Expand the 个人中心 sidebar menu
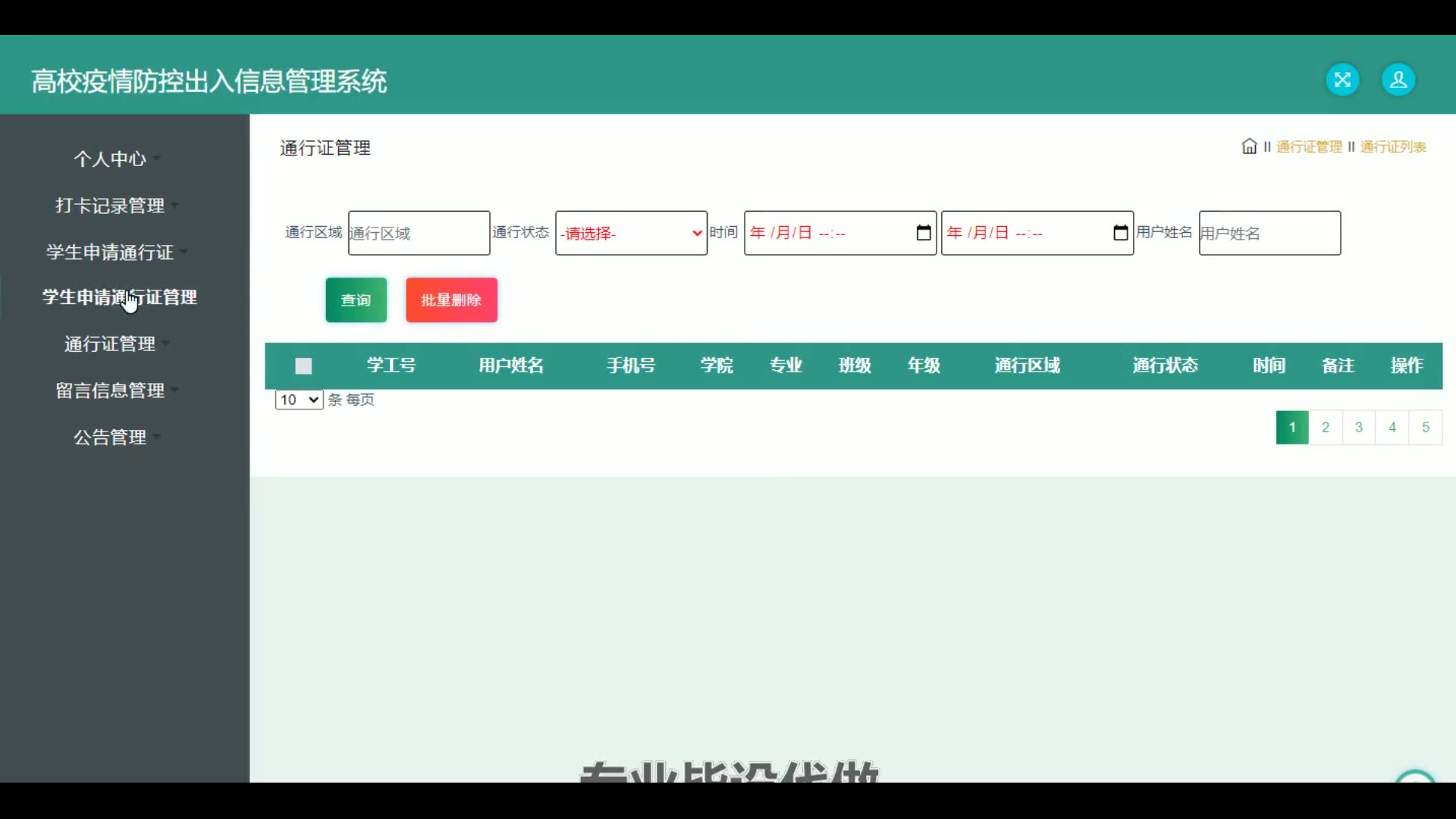The image size is (1456, 819). pyautogui.click(x=111, y=159)
